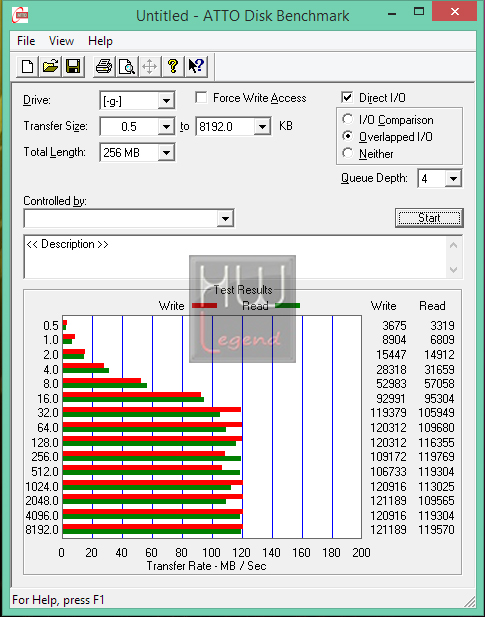
Task: Click inside the Description text box
Action: click(235, 257)
